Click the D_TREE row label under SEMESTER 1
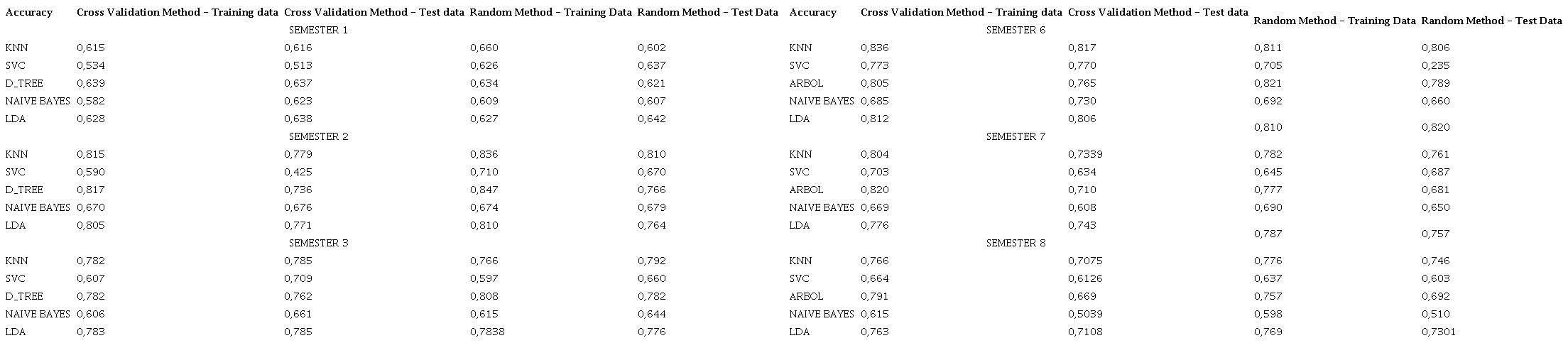1568x343 pixels. [24, 84]
